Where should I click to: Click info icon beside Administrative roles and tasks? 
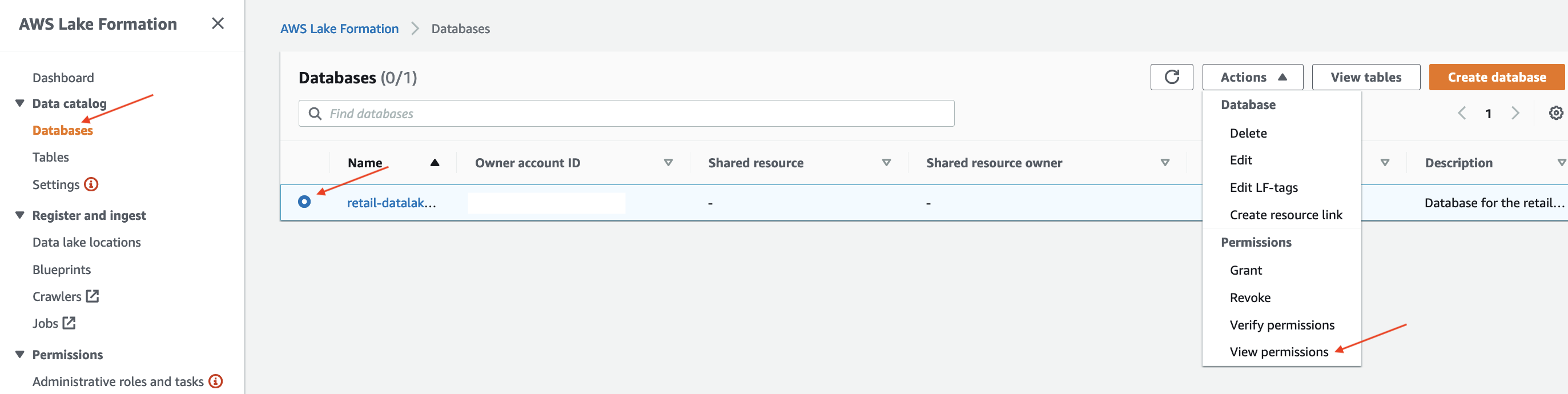click(215, 382)
